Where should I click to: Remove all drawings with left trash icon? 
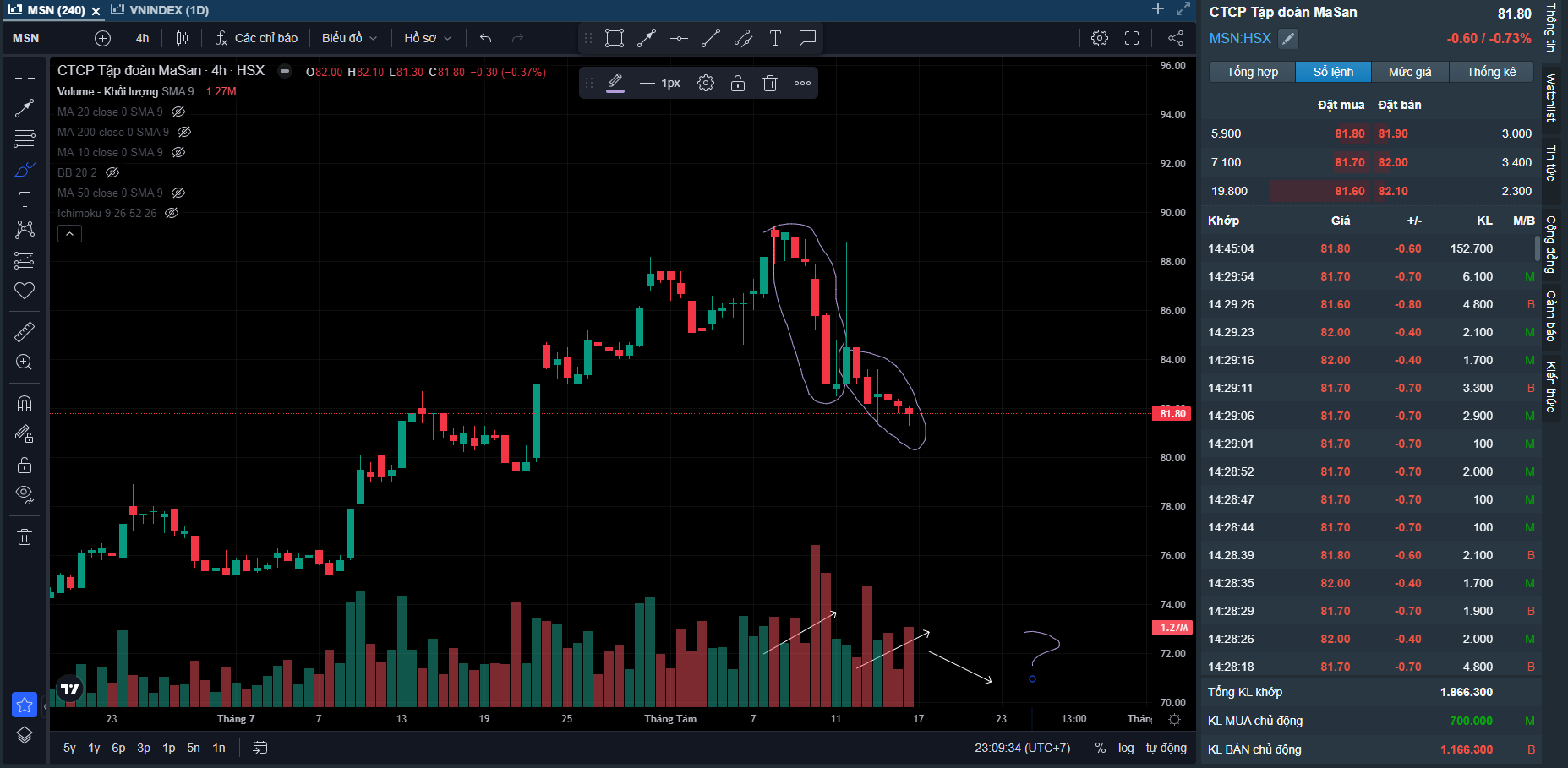(x=25, y=537)
